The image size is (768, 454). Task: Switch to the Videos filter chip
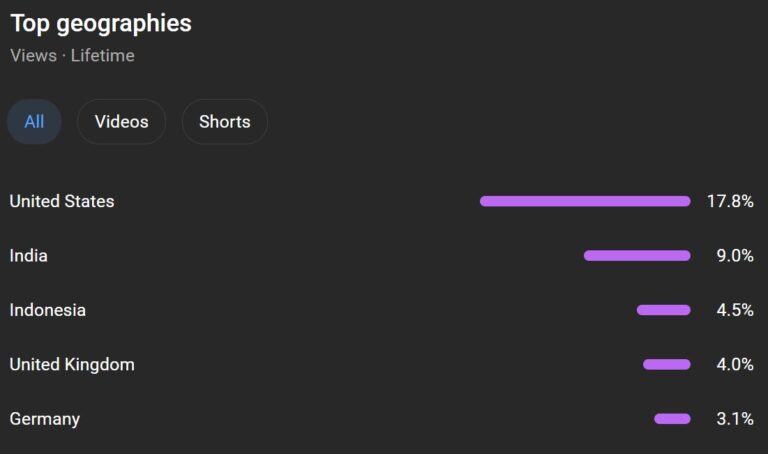[x=121, y=121]
